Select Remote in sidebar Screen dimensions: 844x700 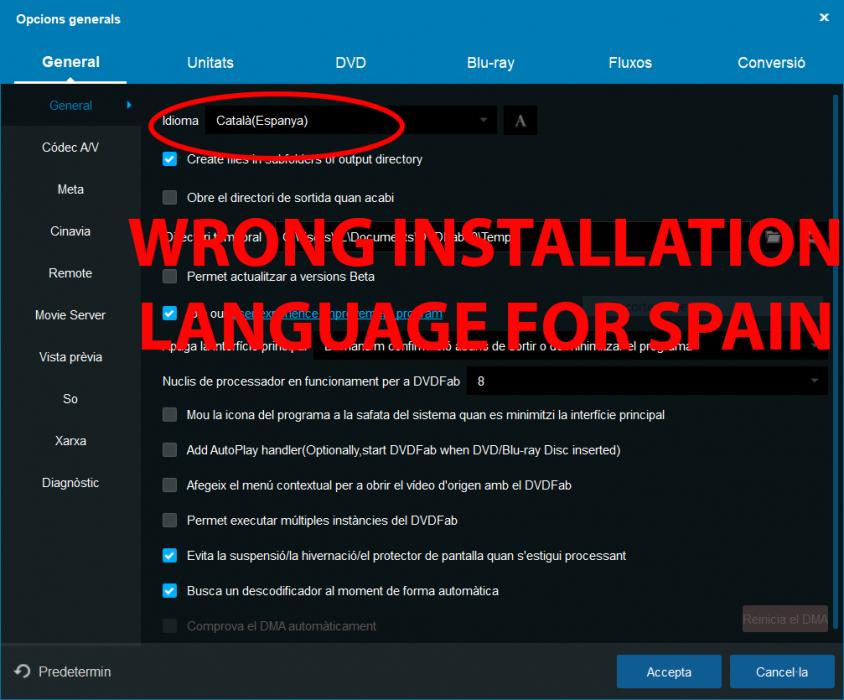click(71, 273)
